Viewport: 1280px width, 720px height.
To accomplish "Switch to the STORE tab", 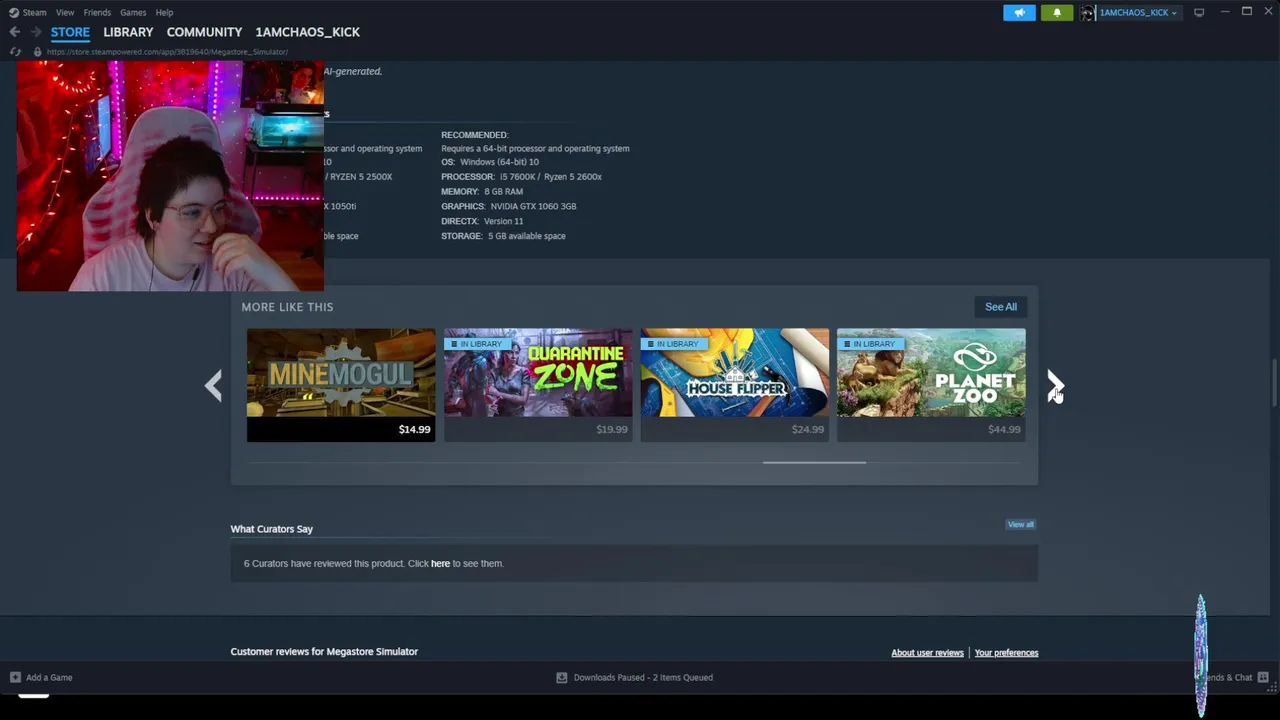I will click(70, 32).
